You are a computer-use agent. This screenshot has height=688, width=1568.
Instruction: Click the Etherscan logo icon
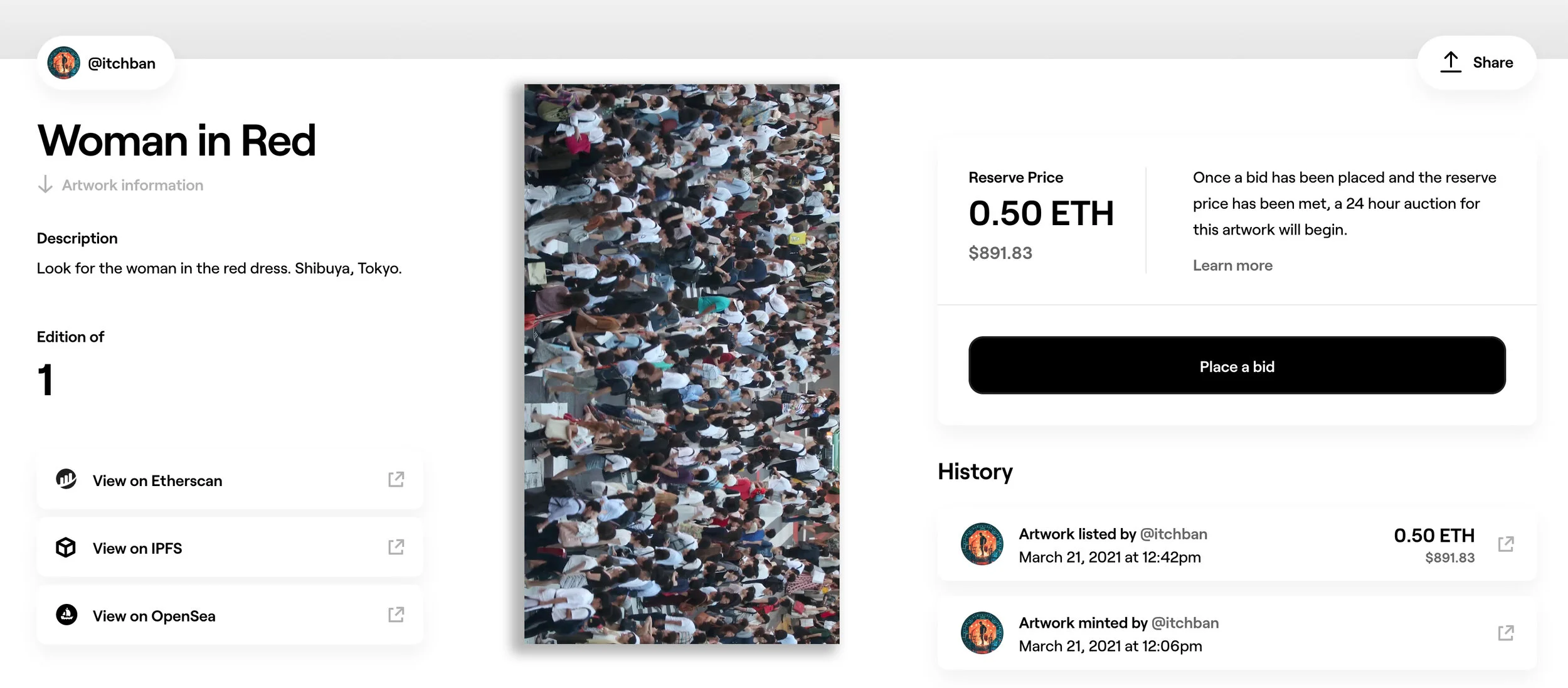(66, 480)
